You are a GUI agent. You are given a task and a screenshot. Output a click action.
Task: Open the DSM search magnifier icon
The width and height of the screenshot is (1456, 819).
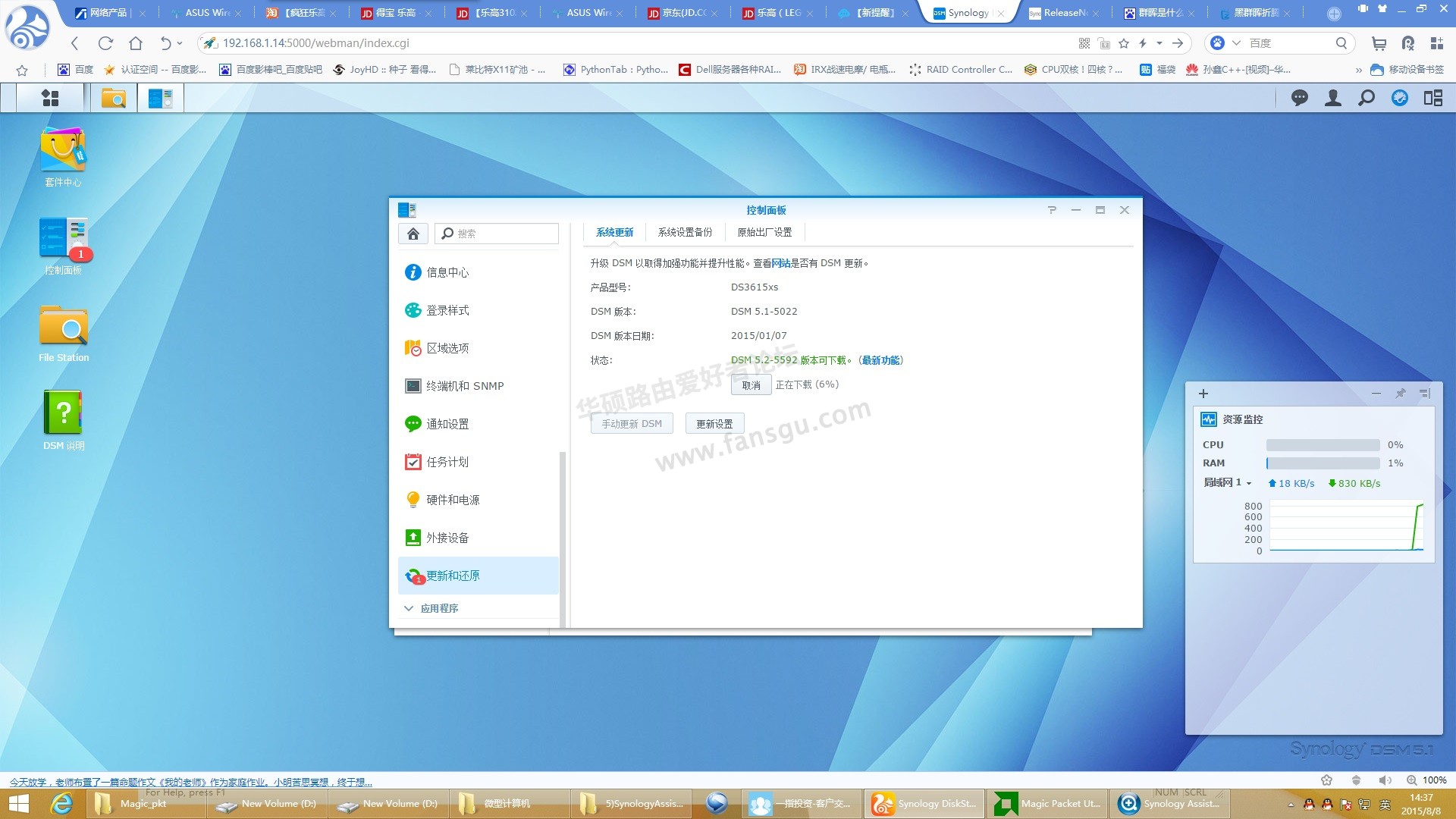(1366, 98)
